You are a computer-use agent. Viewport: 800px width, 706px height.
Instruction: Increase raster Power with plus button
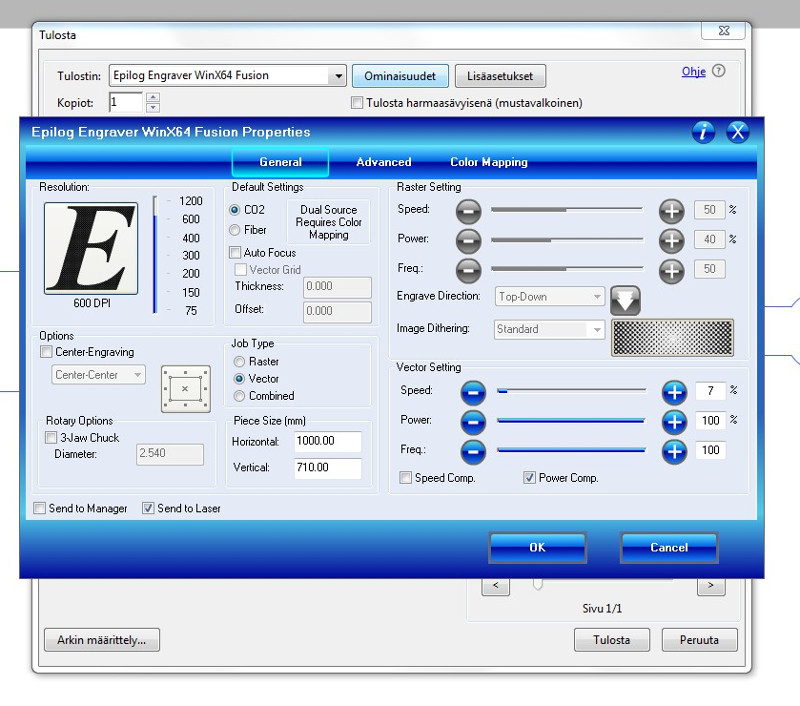671,241
